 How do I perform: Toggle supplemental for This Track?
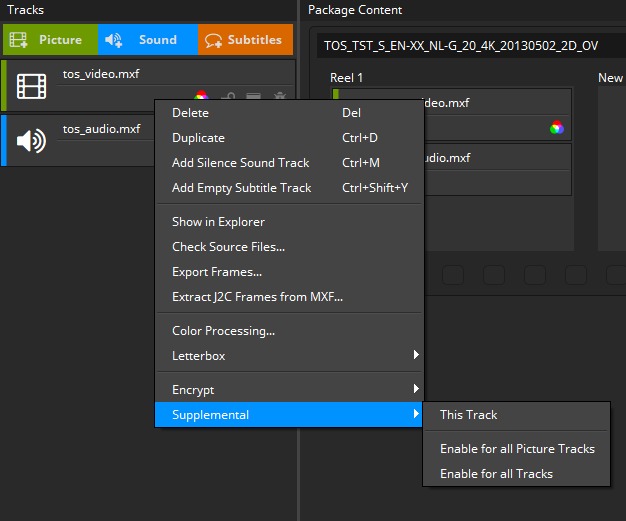coord(468,415)
